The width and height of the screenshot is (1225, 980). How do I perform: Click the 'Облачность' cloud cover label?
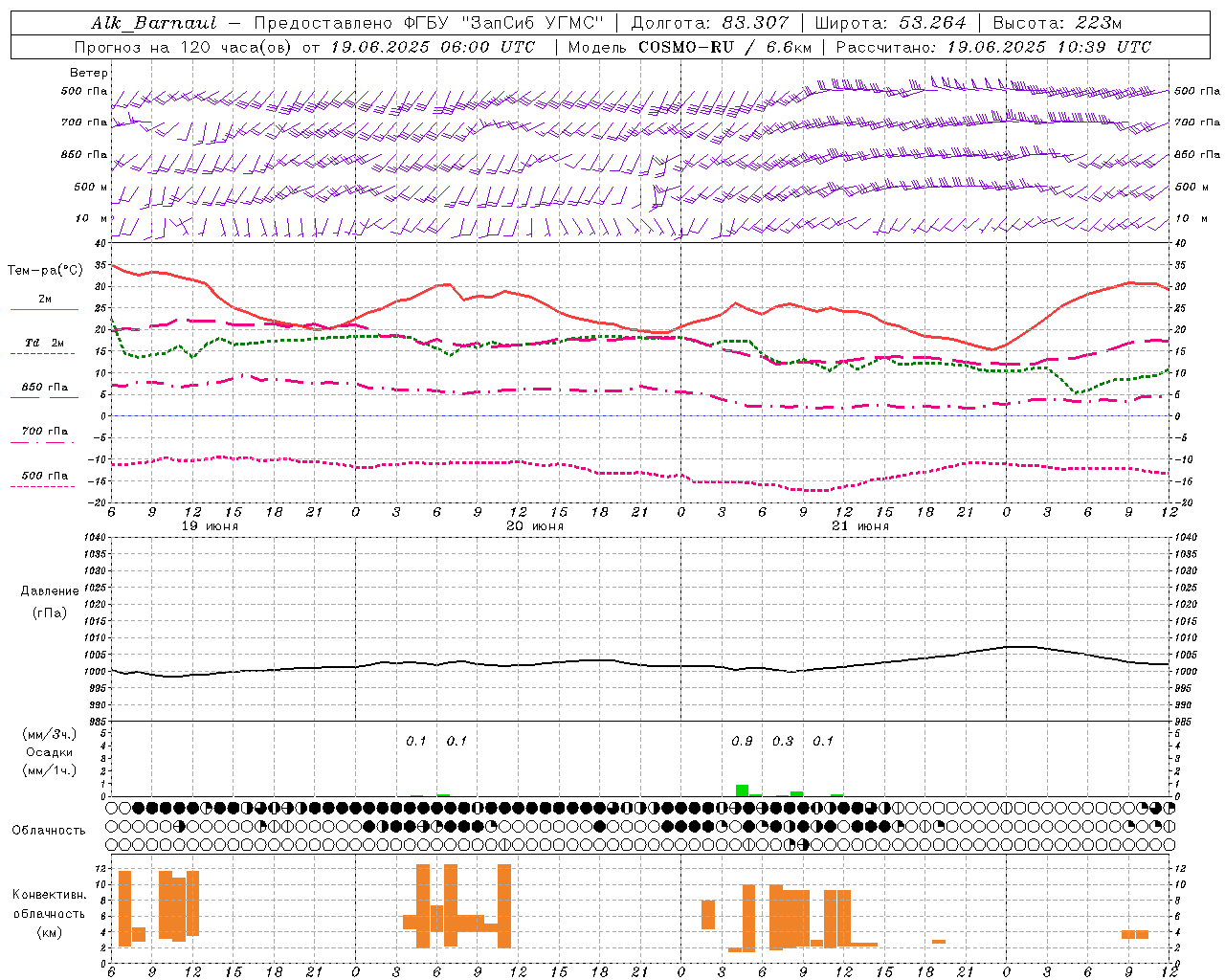(49, 830)
